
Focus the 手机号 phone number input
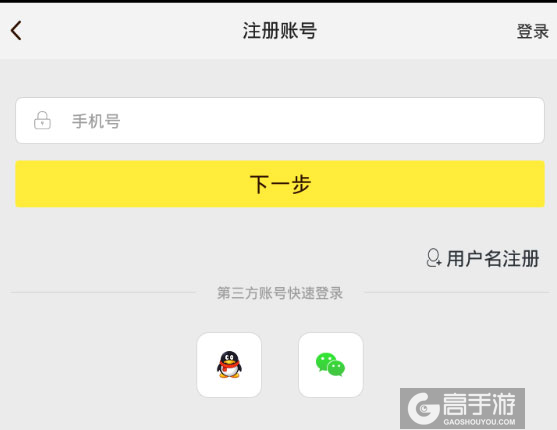tap(280, 120)
